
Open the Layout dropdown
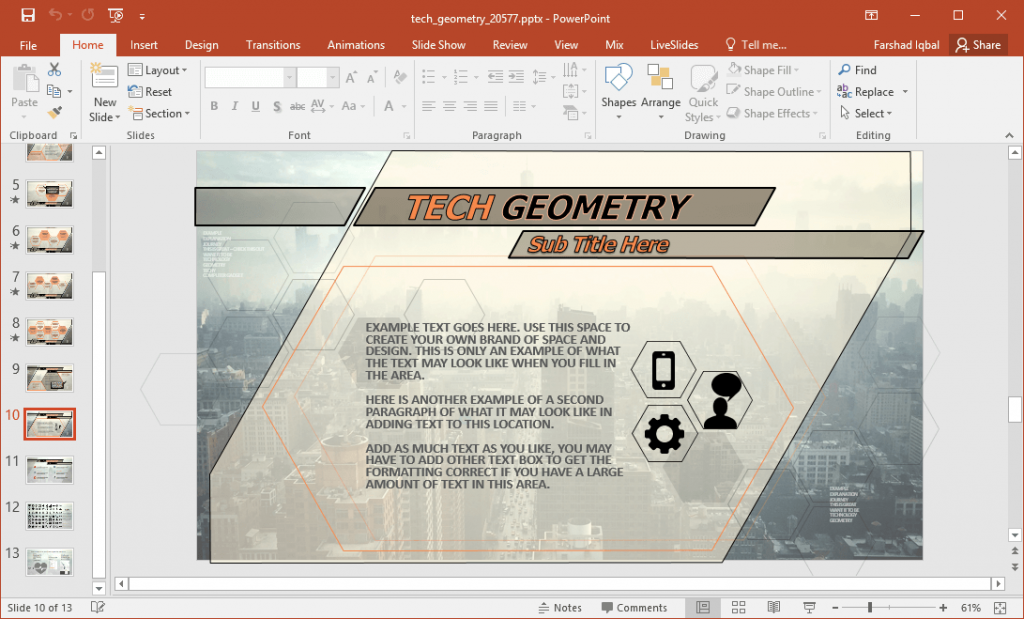158,69
